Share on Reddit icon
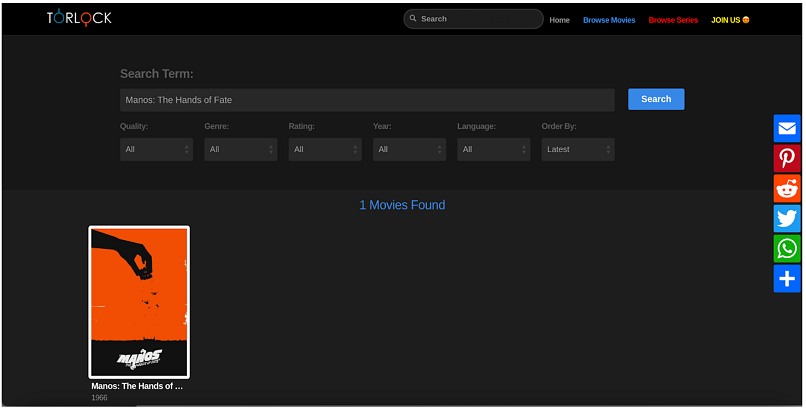The image size is (806, 411). pos(787,189)
